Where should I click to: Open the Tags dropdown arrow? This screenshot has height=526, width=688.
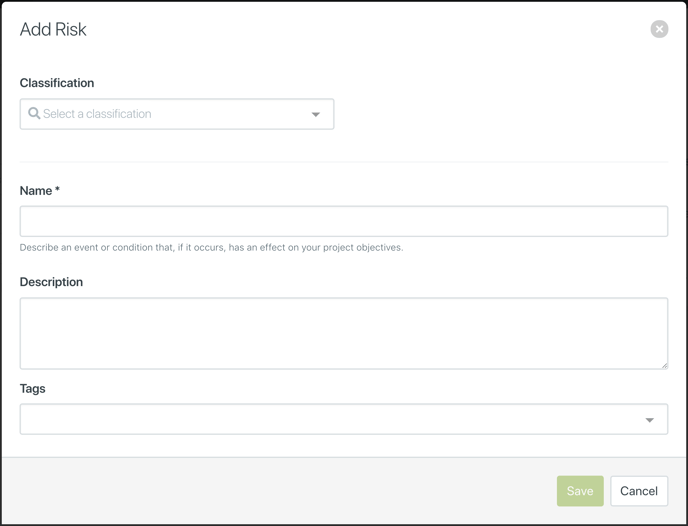tap(649, 420)
